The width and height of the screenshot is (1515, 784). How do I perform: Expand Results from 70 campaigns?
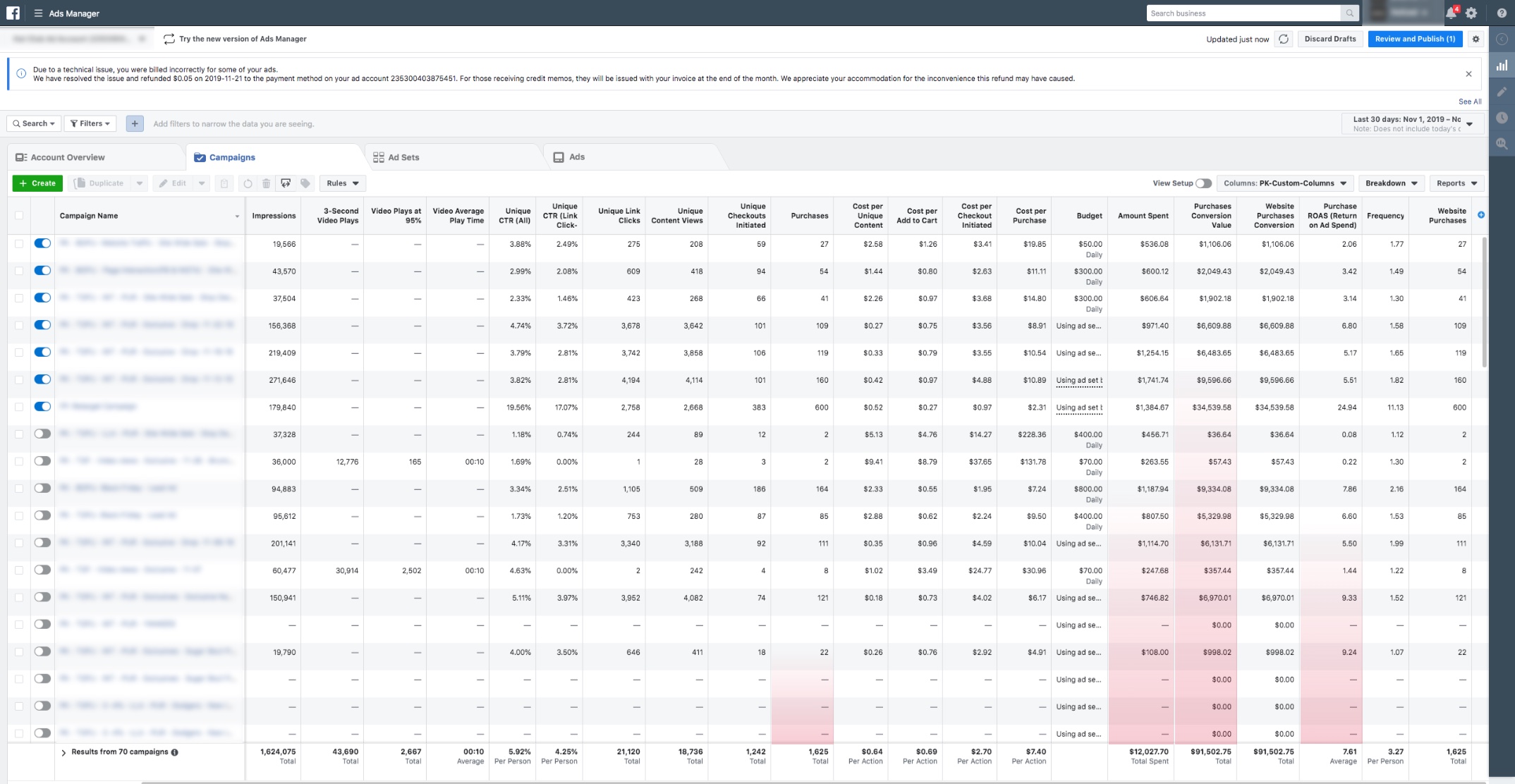point(63,753)
